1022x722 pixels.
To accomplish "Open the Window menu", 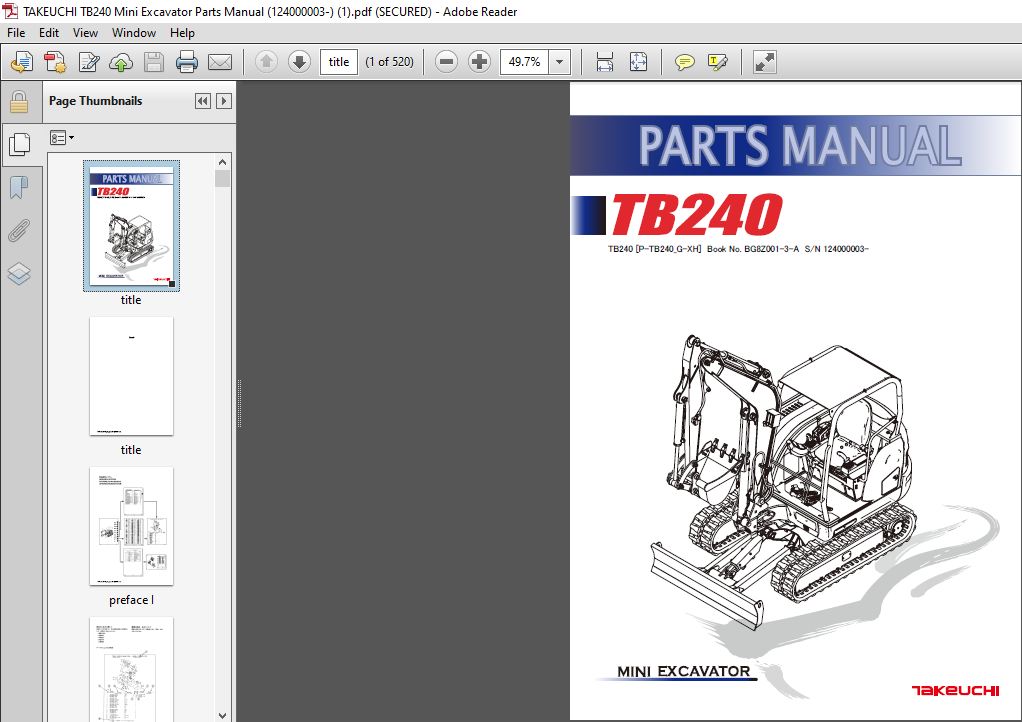I will tap(134, 33).
